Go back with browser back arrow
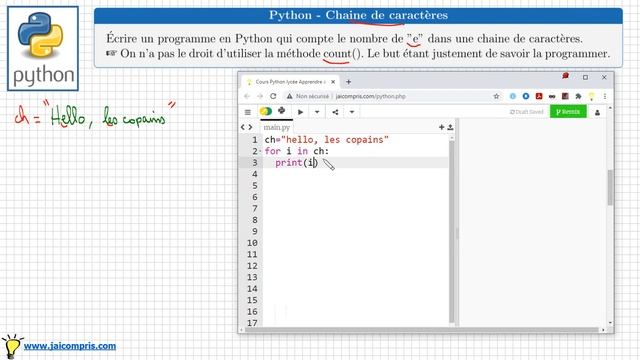 click(x=247, y=96)
